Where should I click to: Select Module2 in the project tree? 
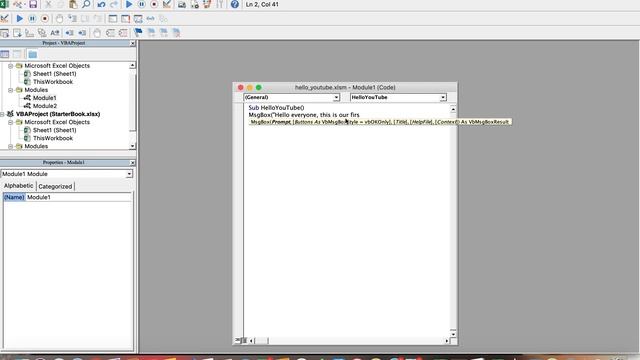[x=44, y=106]
